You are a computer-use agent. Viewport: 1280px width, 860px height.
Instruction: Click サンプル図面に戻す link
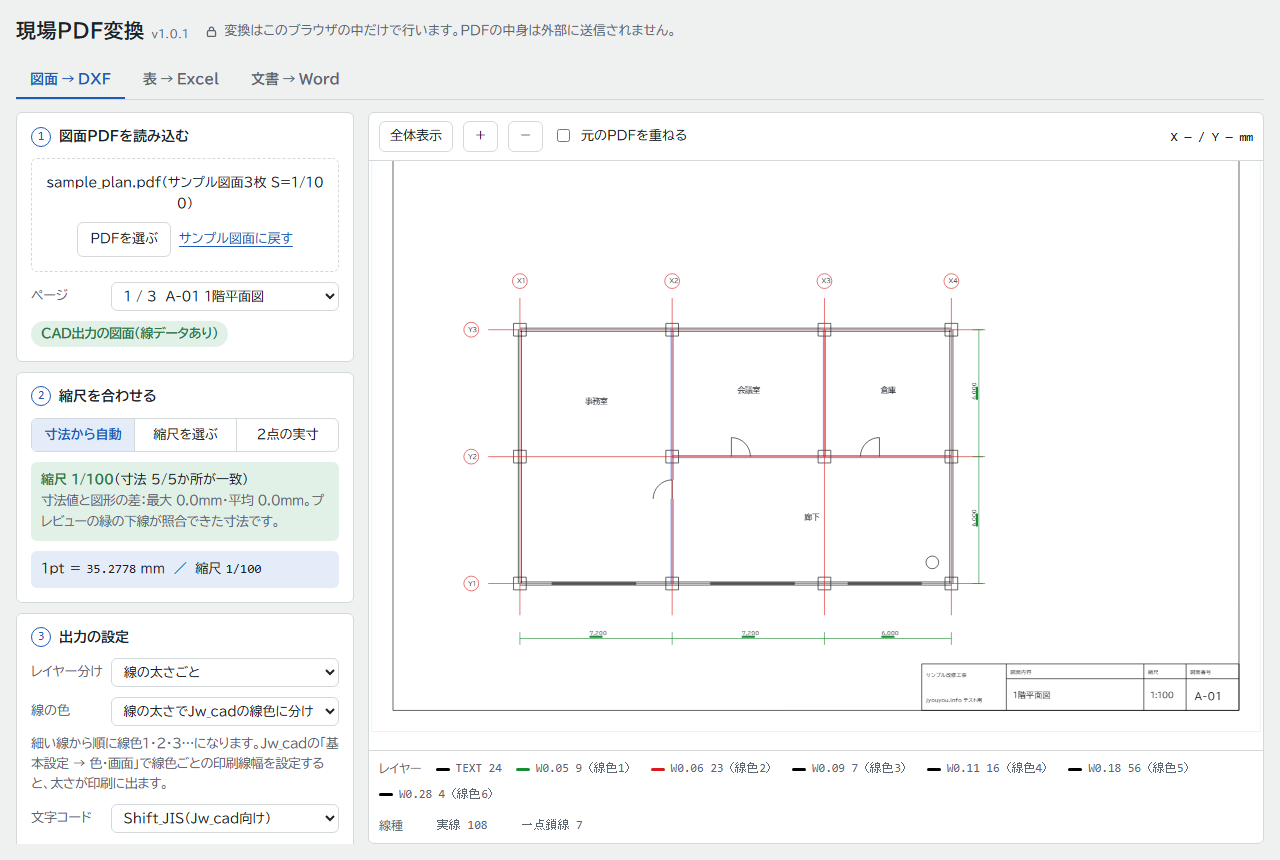pos(236,239)
